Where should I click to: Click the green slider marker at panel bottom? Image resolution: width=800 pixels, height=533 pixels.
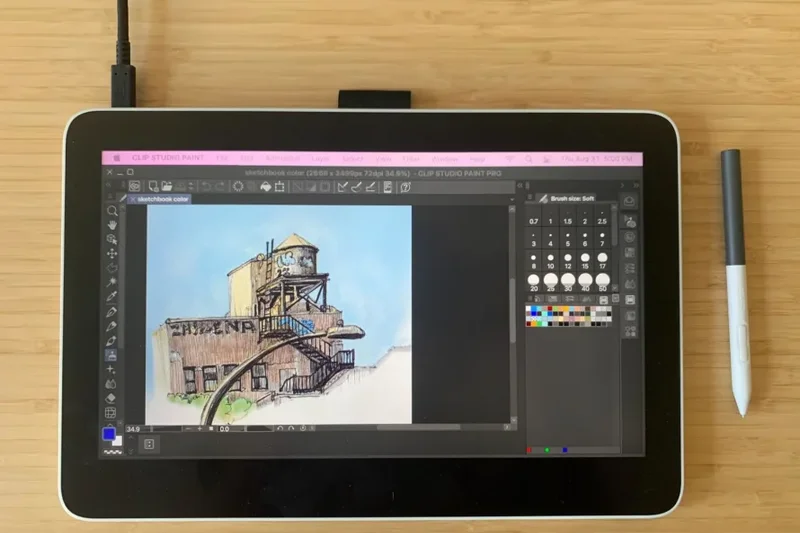(547, 450)
